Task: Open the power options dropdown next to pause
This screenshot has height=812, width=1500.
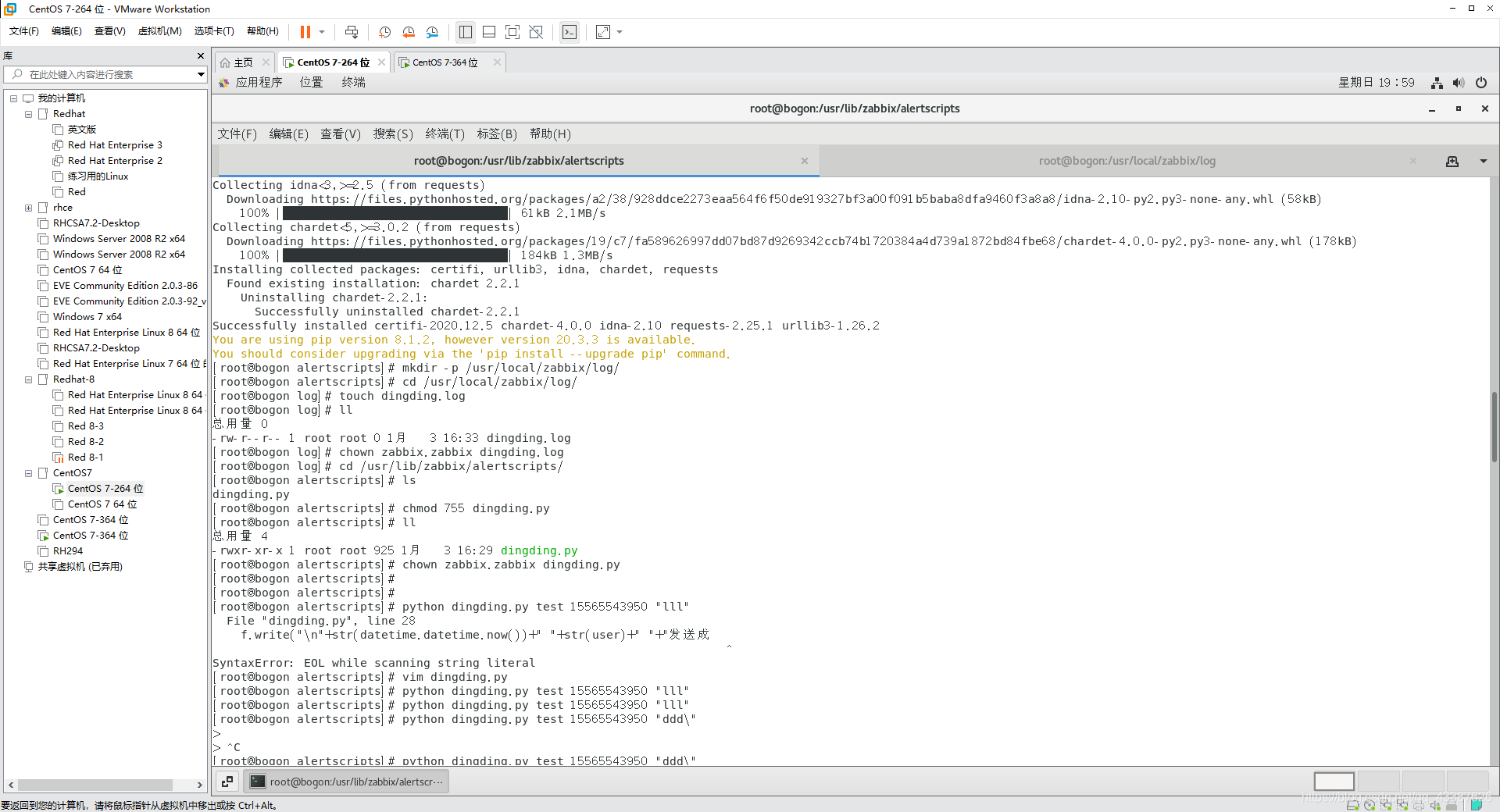Action: pos(321,32)
